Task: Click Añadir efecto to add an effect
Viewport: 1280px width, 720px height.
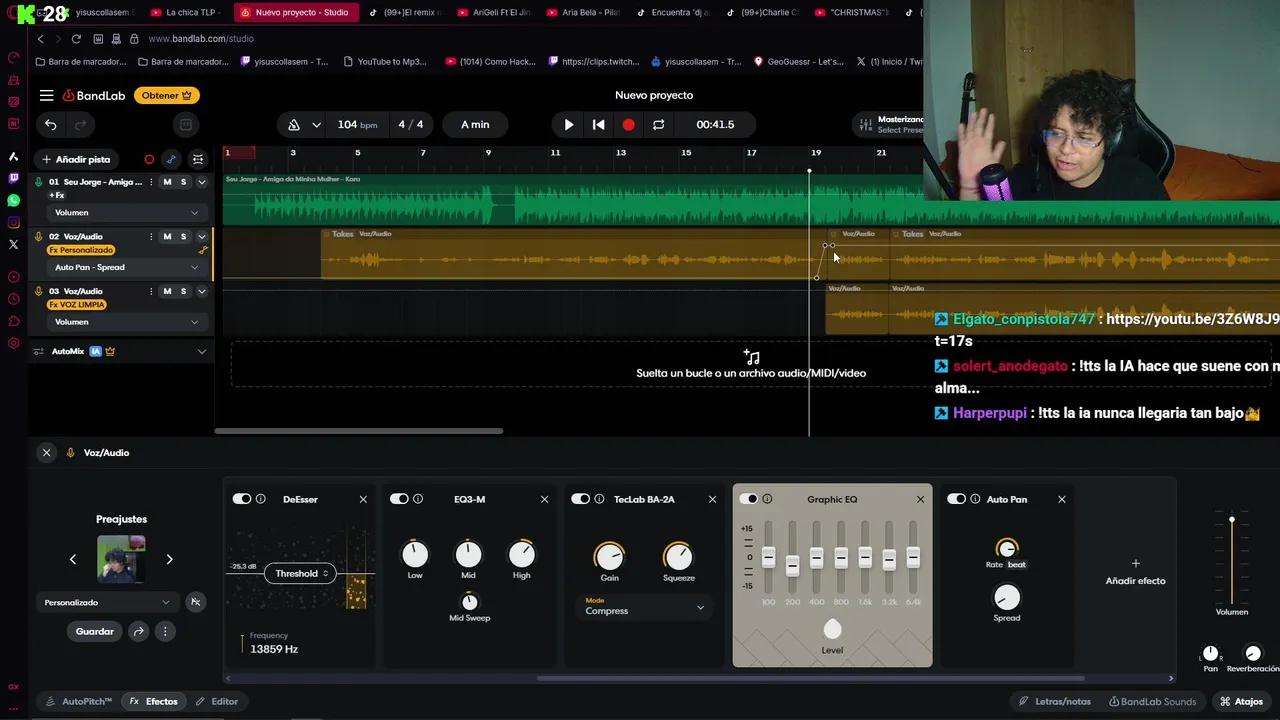Action: [x=1135, y=572]
